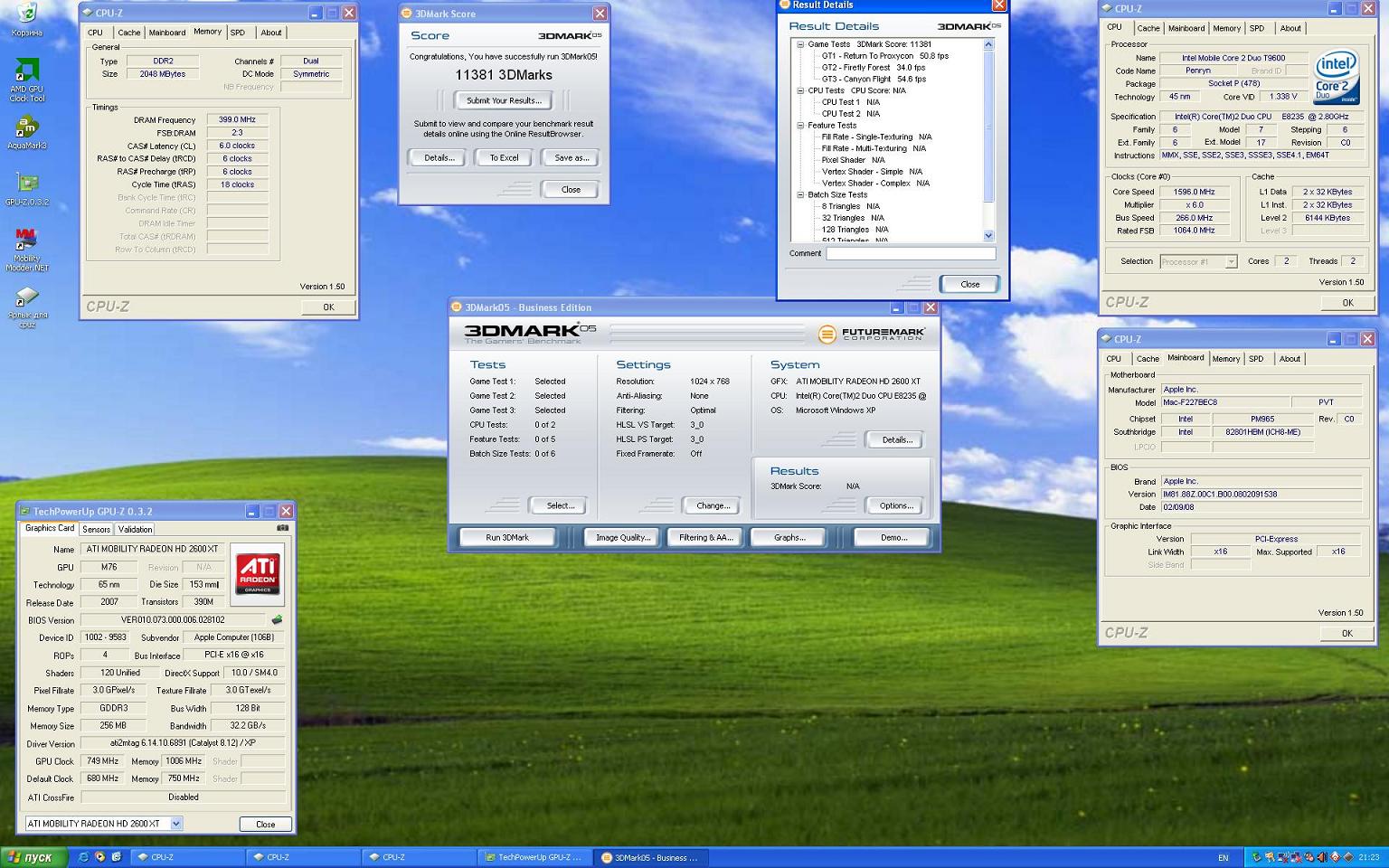Open GPU selection dropdown in GPU-Z
The image size is (1389, 868).
click(x=176, y=824)
